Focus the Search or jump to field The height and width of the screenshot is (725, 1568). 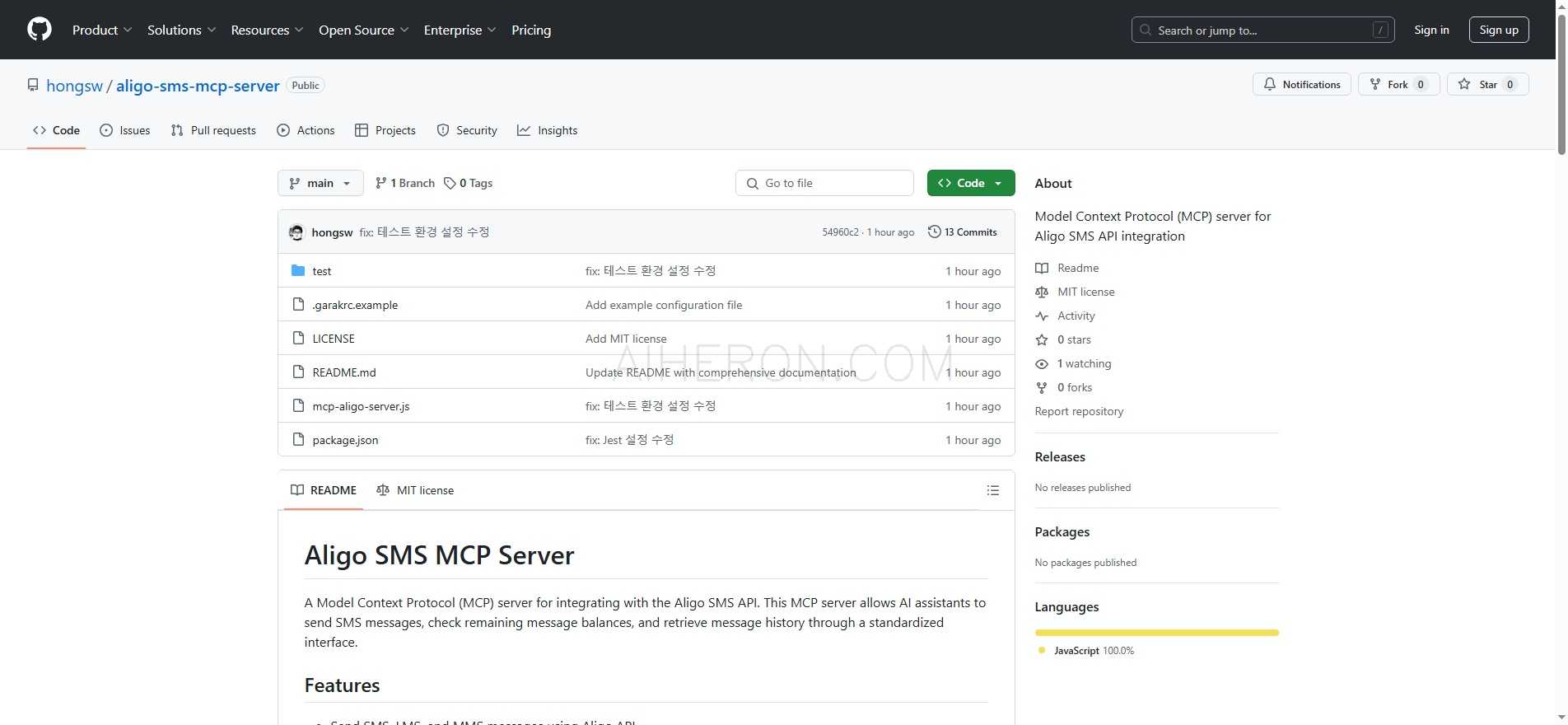click(1262, 30)
